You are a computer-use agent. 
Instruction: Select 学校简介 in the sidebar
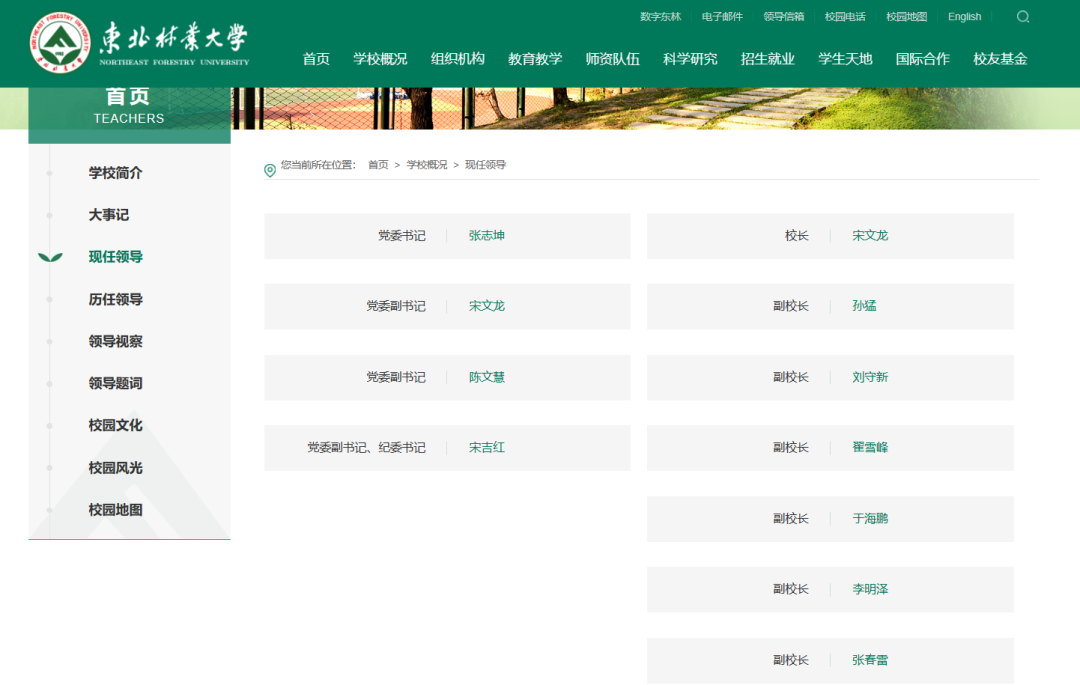[x=115, y=173]
